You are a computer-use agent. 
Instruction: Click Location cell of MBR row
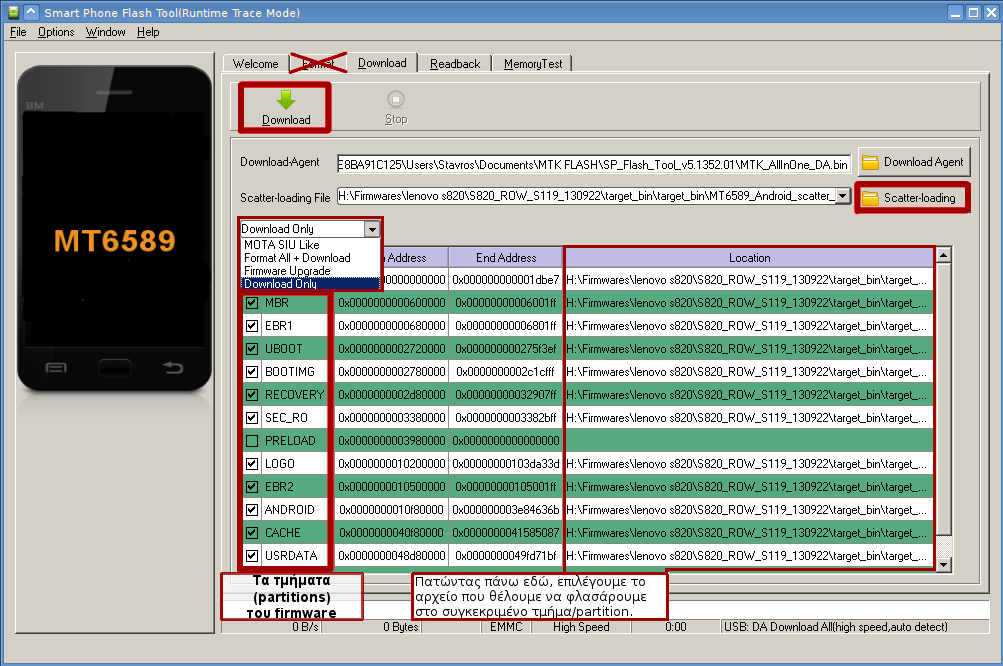coord(749,303)
